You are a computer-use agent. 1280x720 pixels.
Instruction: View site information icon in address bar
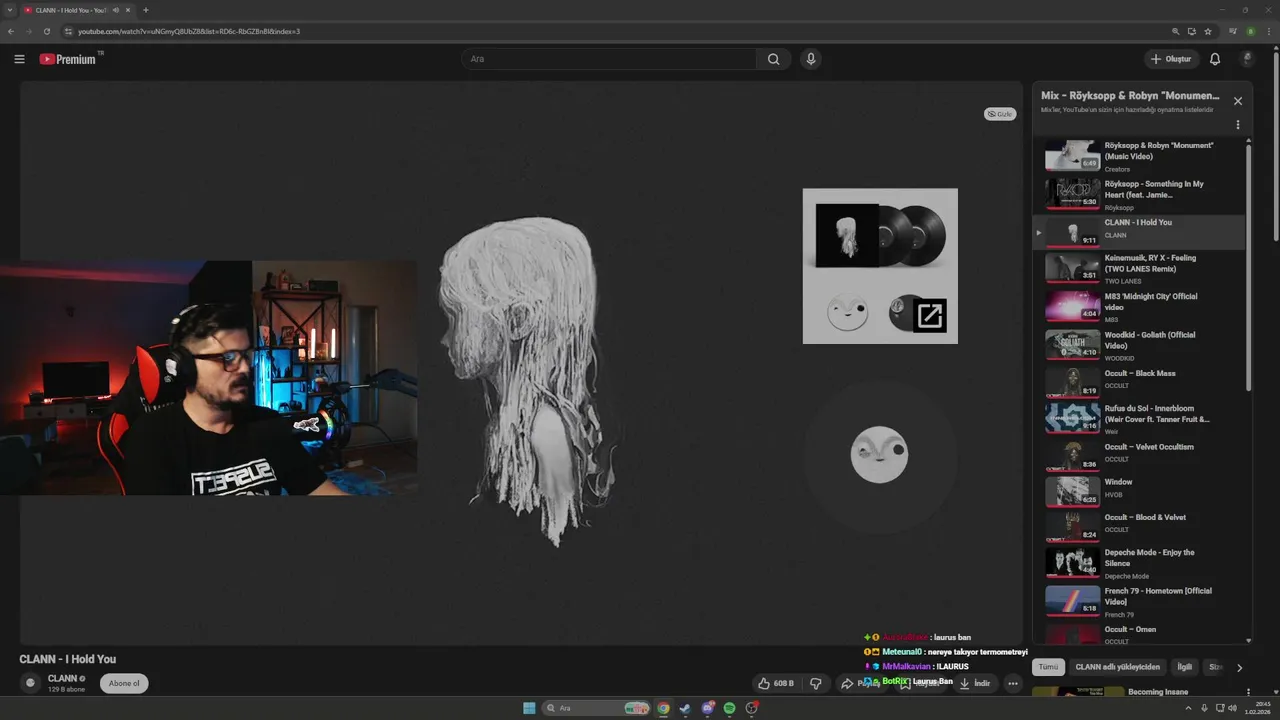pyautogui.click(x=68, y=31)
